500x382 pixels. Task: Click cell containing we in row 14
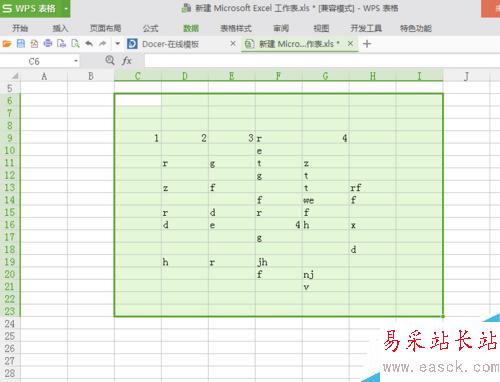(326, 200)
